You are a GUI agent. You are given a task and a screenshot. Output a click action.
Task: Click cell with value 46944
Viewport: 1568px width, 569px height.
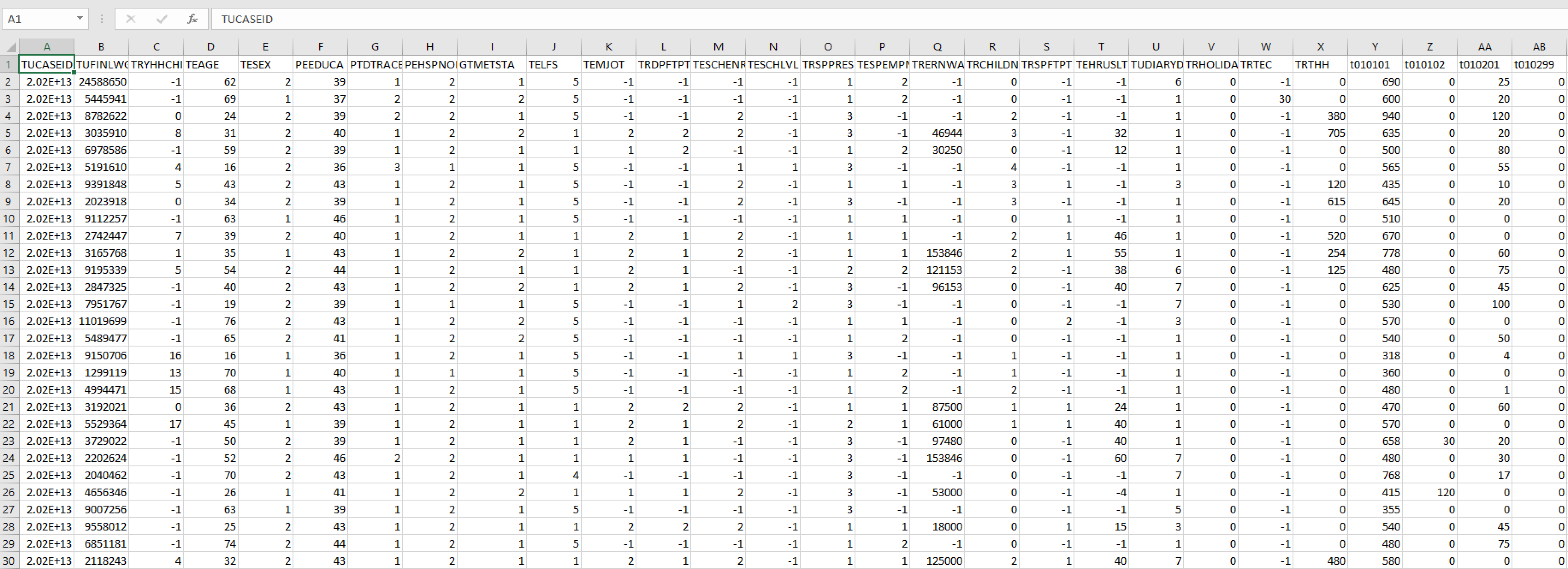click(938, 133)
